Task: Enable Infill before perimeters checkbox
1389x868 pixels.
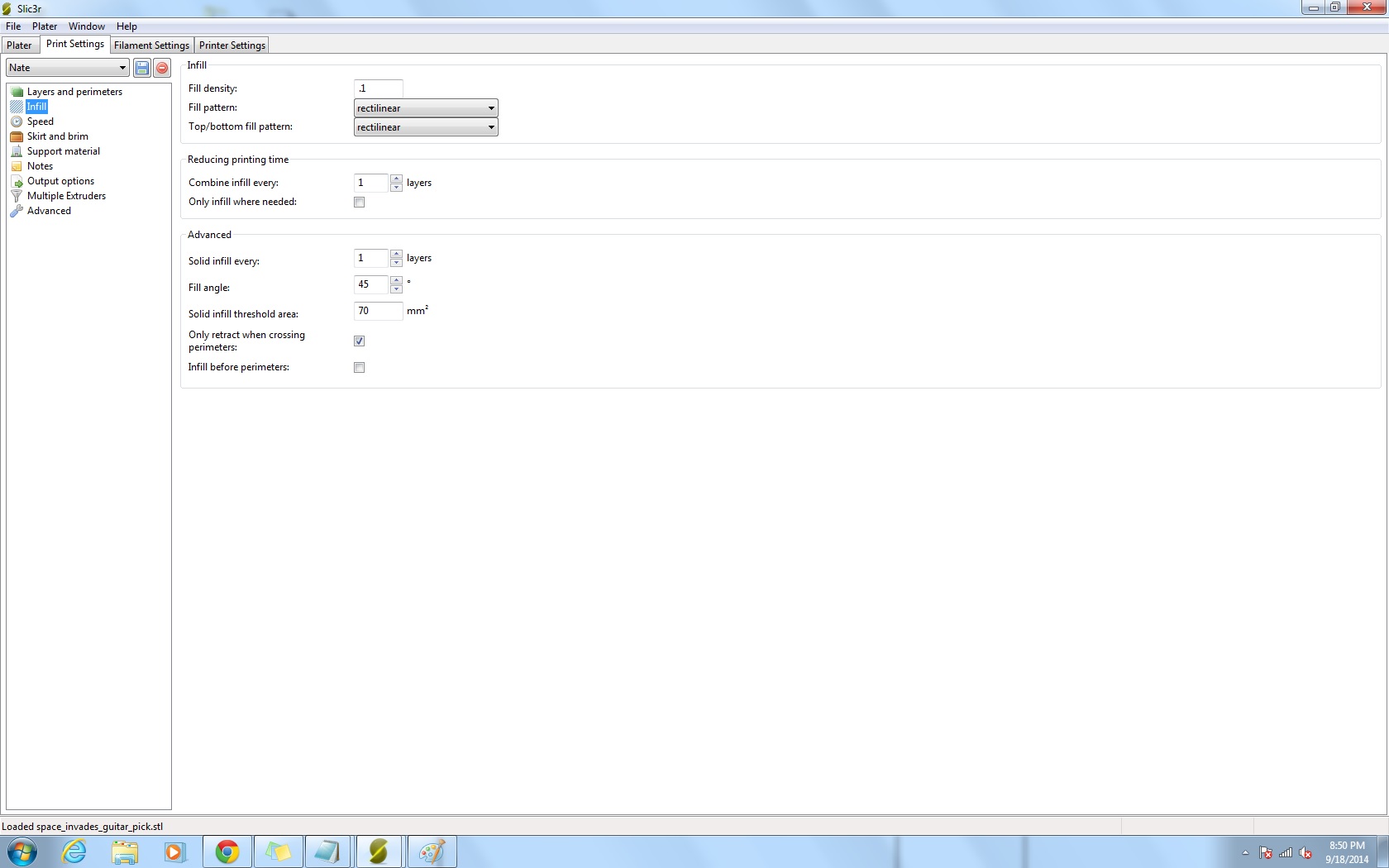Action: [x=359, y=368]
